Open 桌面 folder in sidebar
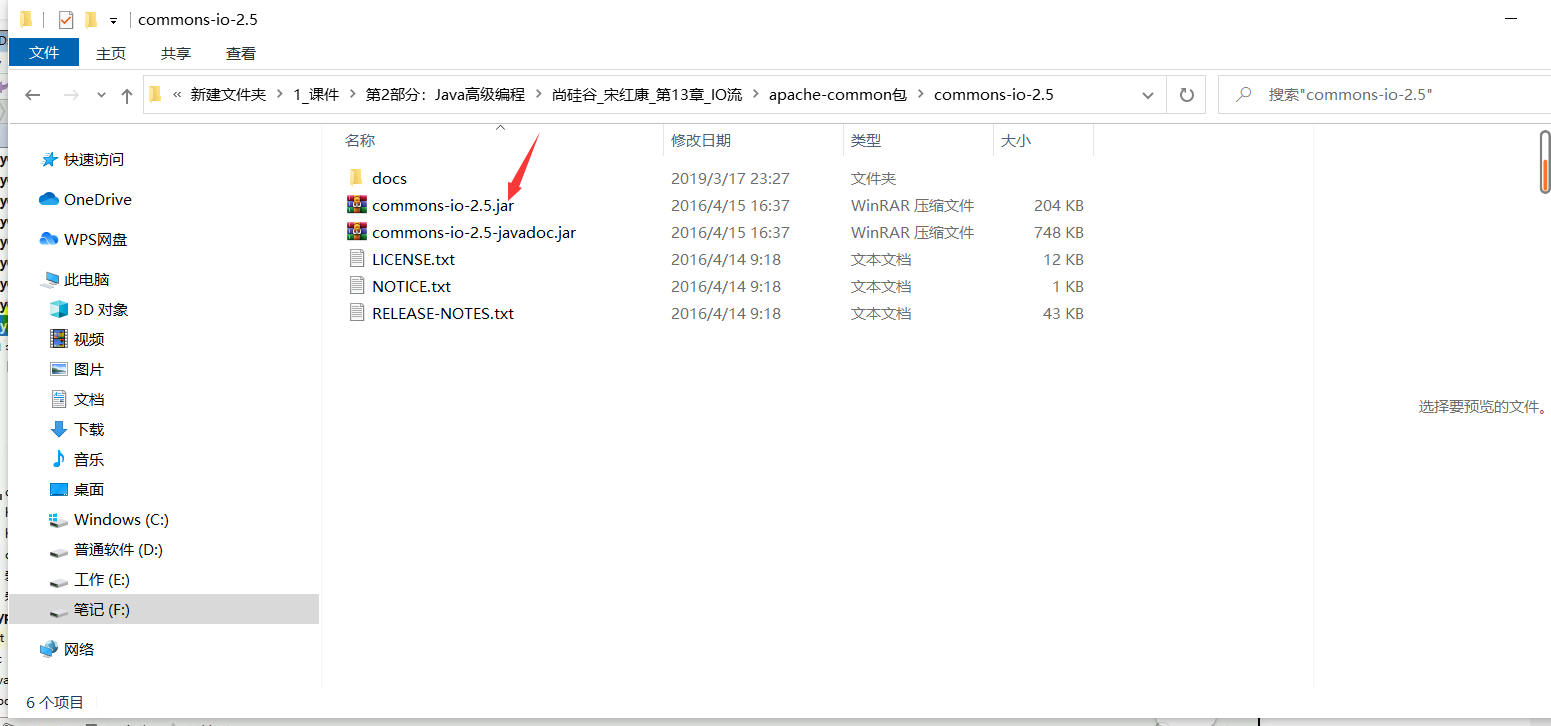Image resolution: width=1551 pixels, height=726 pixels. pyautogui.click(x=77, y=489)
